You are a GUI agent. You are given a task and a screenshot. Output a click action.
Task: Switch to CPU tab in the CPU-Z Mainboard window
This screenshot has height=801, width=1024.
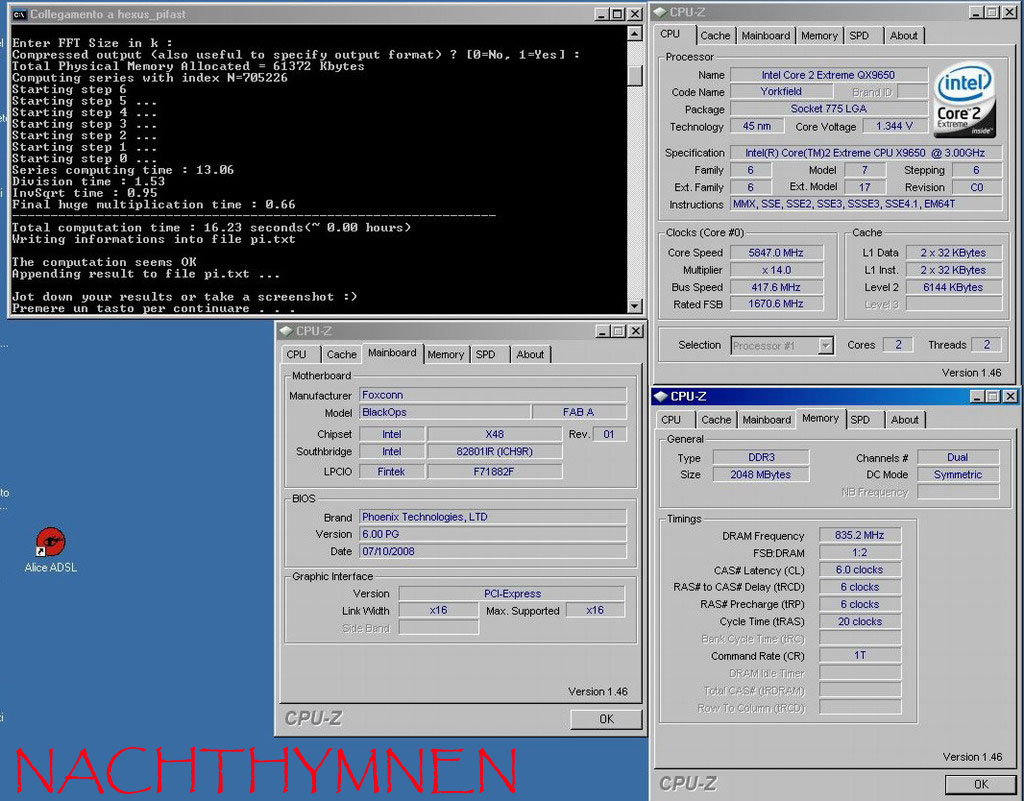pyautogui.click(x=296, y=354)
